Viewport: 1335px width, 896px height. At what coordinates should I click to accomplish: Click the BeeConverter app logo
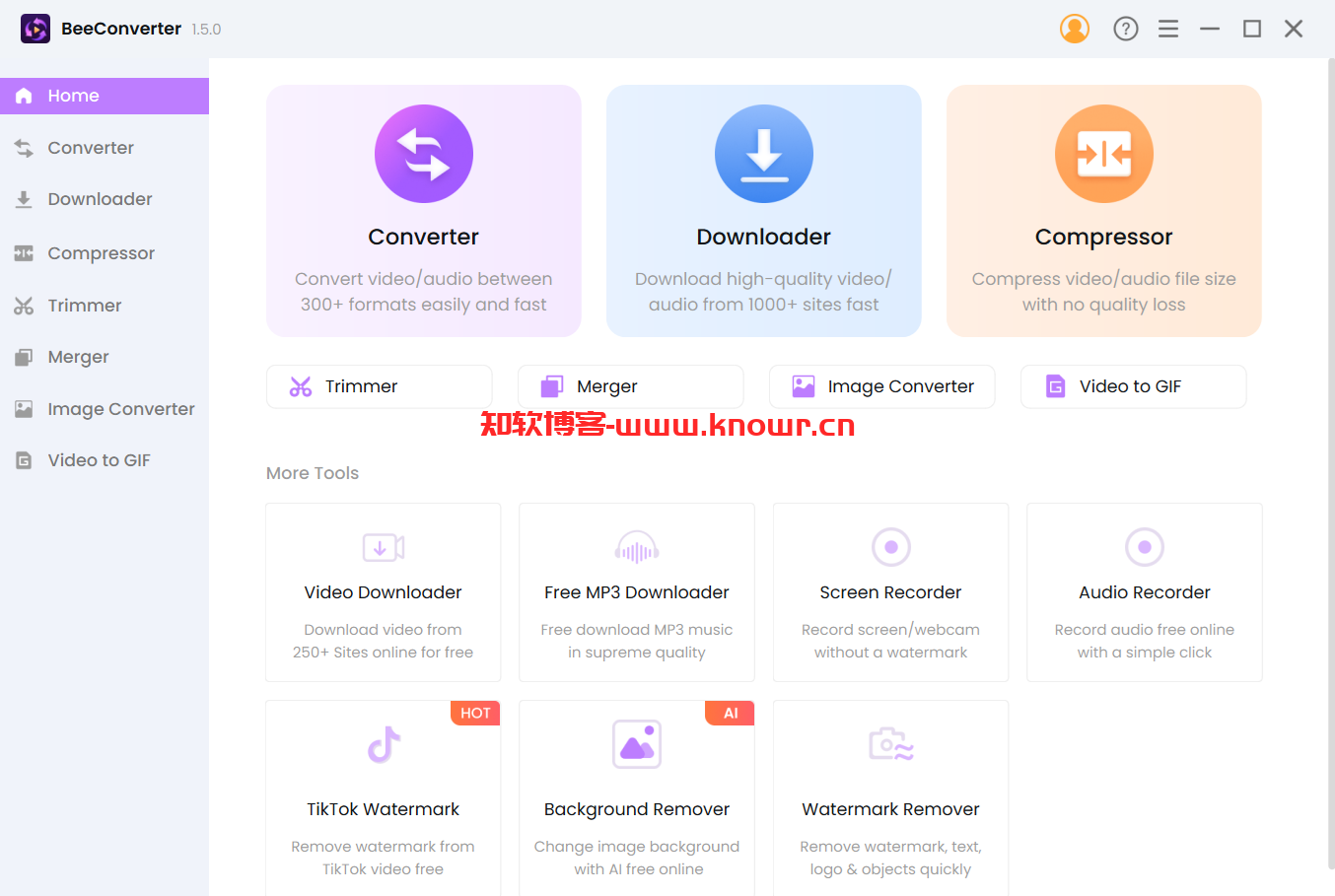click(x=35, y=29)
